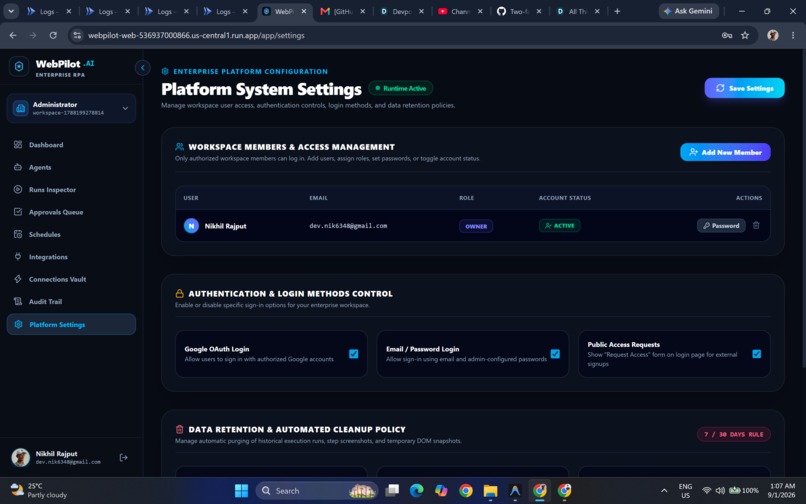Click the address bar URL
This screenshot has height=504, width=806.
coord(196,35)
